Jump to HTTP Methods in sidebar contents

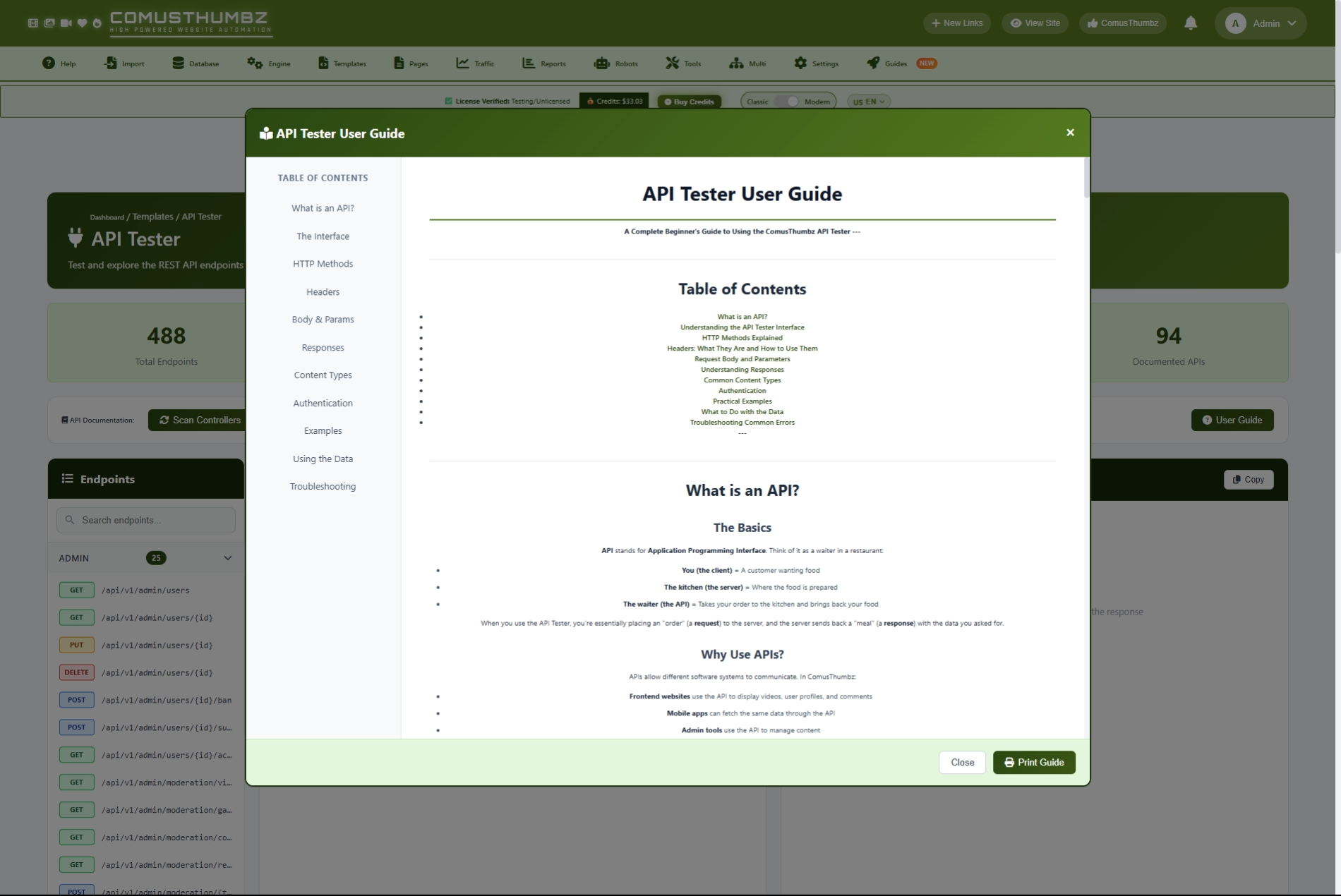click(323, 264)
